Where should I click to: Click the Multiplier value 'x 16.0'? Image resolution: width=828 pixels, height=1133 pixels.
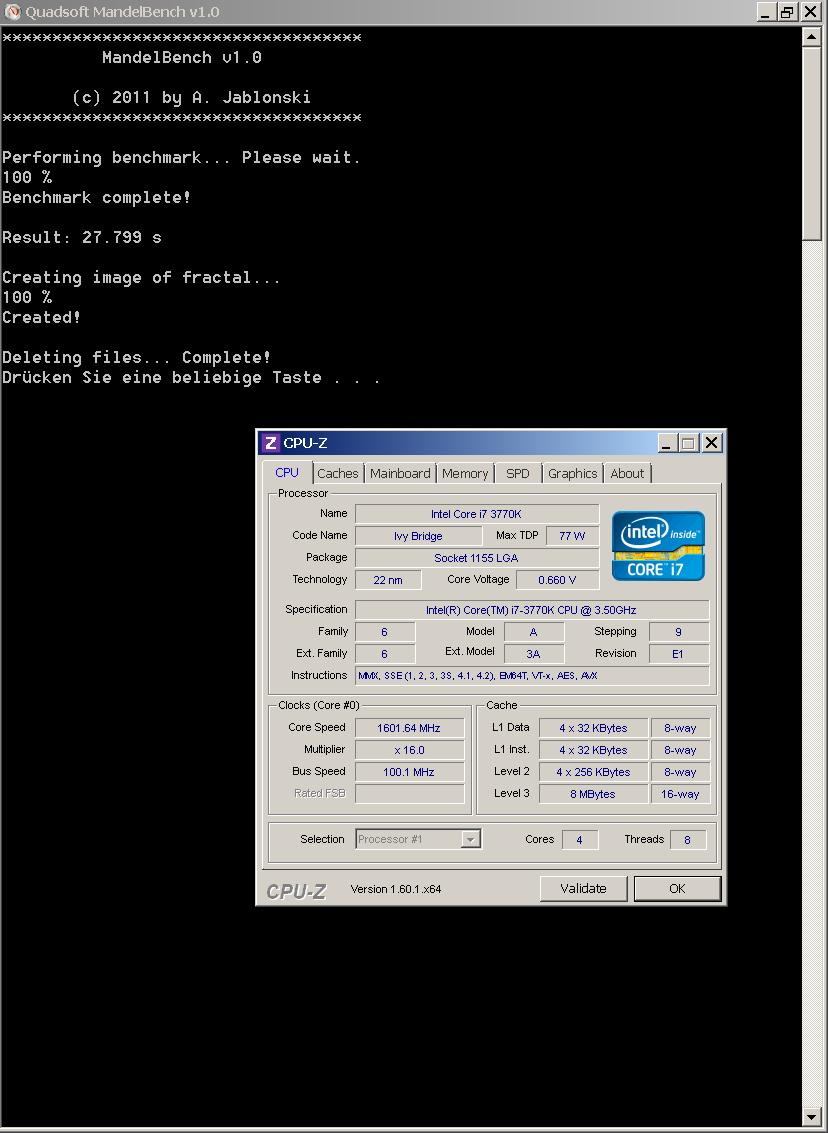pyautogui.click(x=410, y=750)
